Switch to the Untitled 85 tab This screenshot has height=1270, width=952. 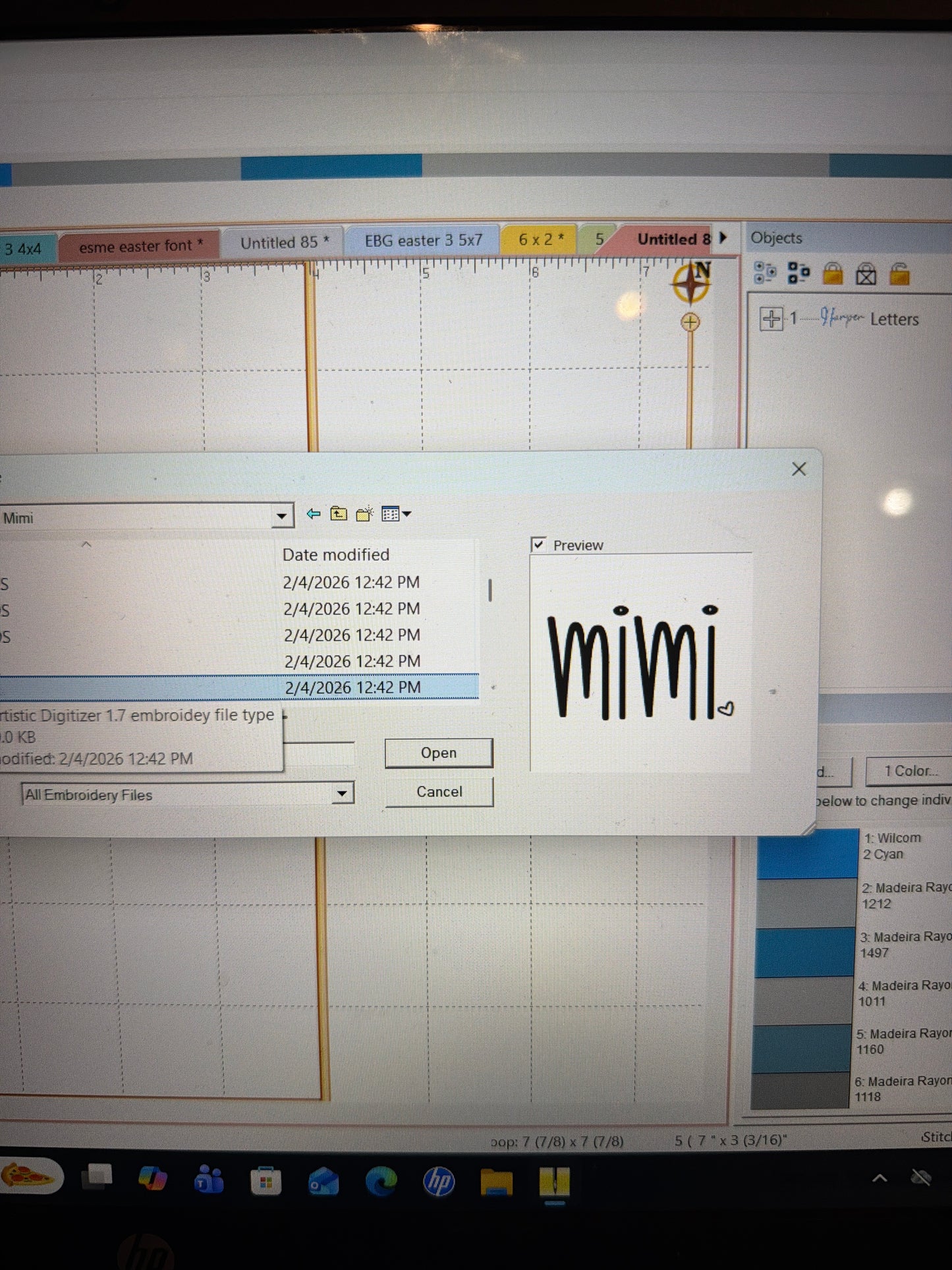point(284,243)
